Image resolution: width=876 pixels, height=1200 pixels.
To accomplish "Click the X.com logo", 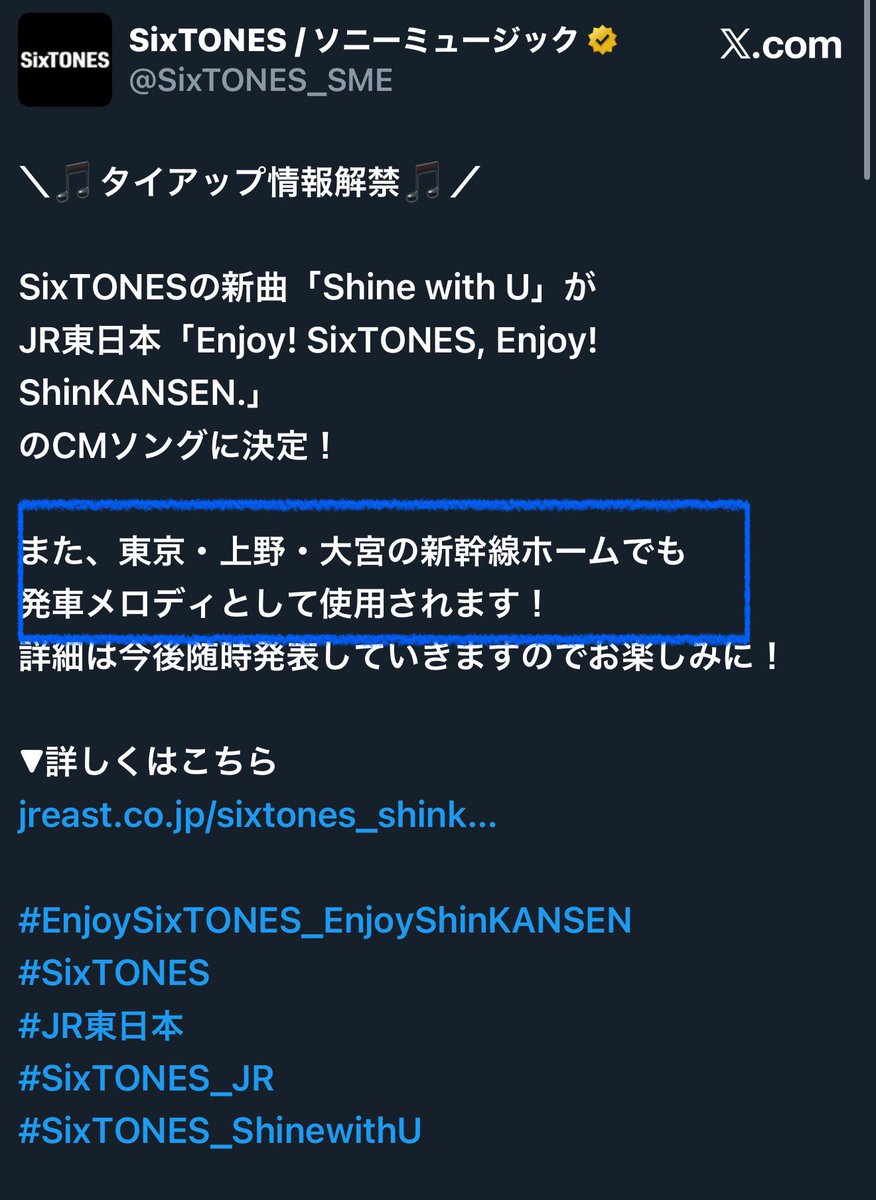I will pos(781,46).
